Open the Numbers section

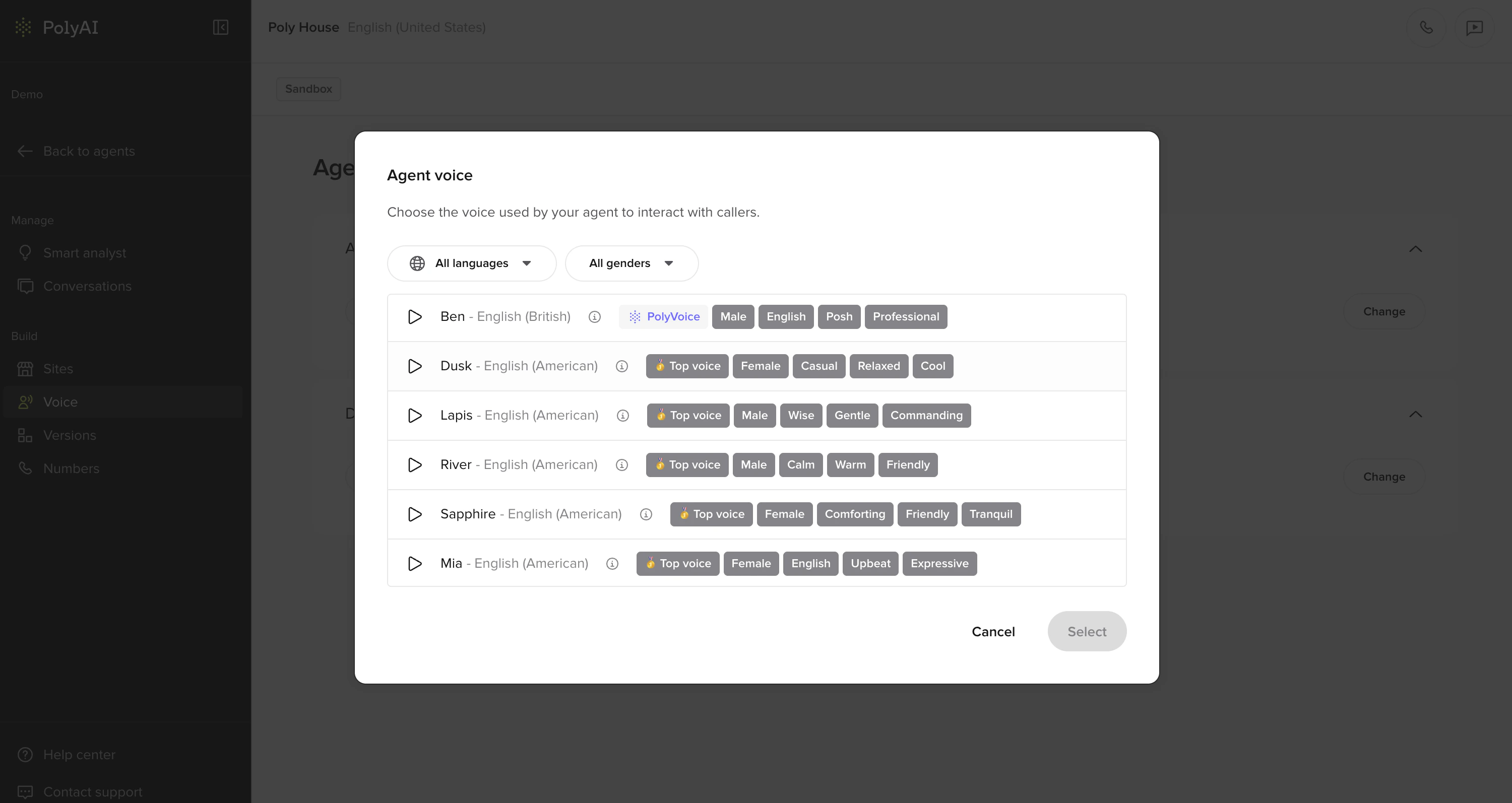pos(71,468)
